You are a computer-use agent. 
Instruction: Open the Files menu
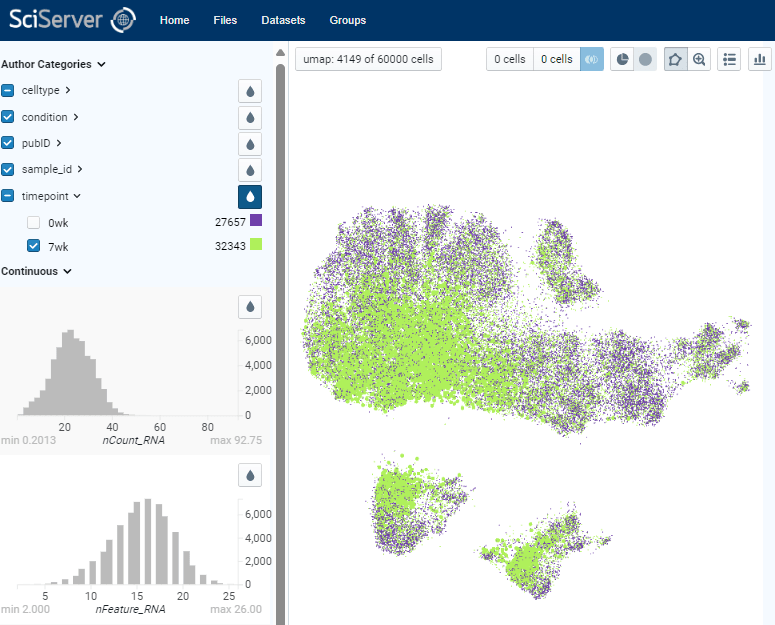[225, 20]
